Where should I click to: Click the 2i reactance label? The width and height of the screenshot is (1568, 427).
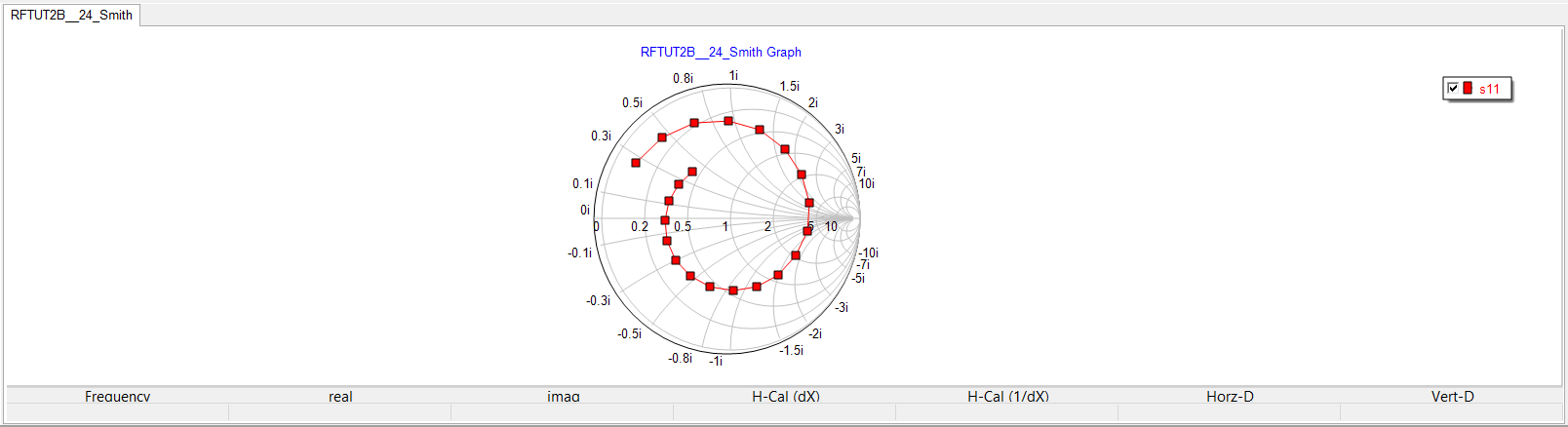coord(813,102)
